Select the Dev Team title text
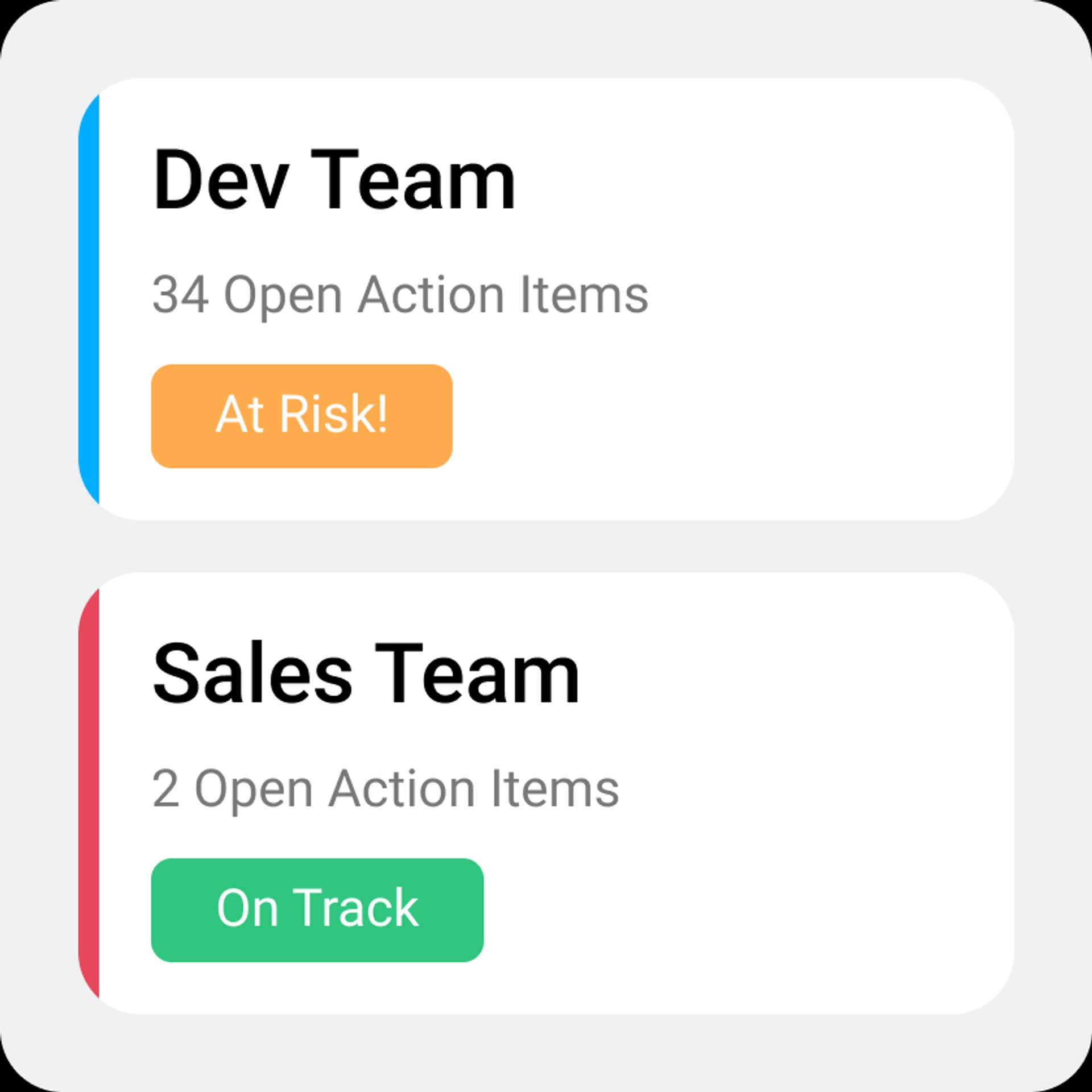 tap(336, 179)
